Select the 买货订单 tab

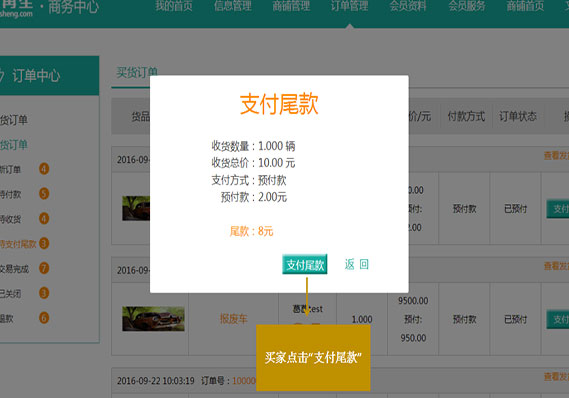tap(137, 73)
